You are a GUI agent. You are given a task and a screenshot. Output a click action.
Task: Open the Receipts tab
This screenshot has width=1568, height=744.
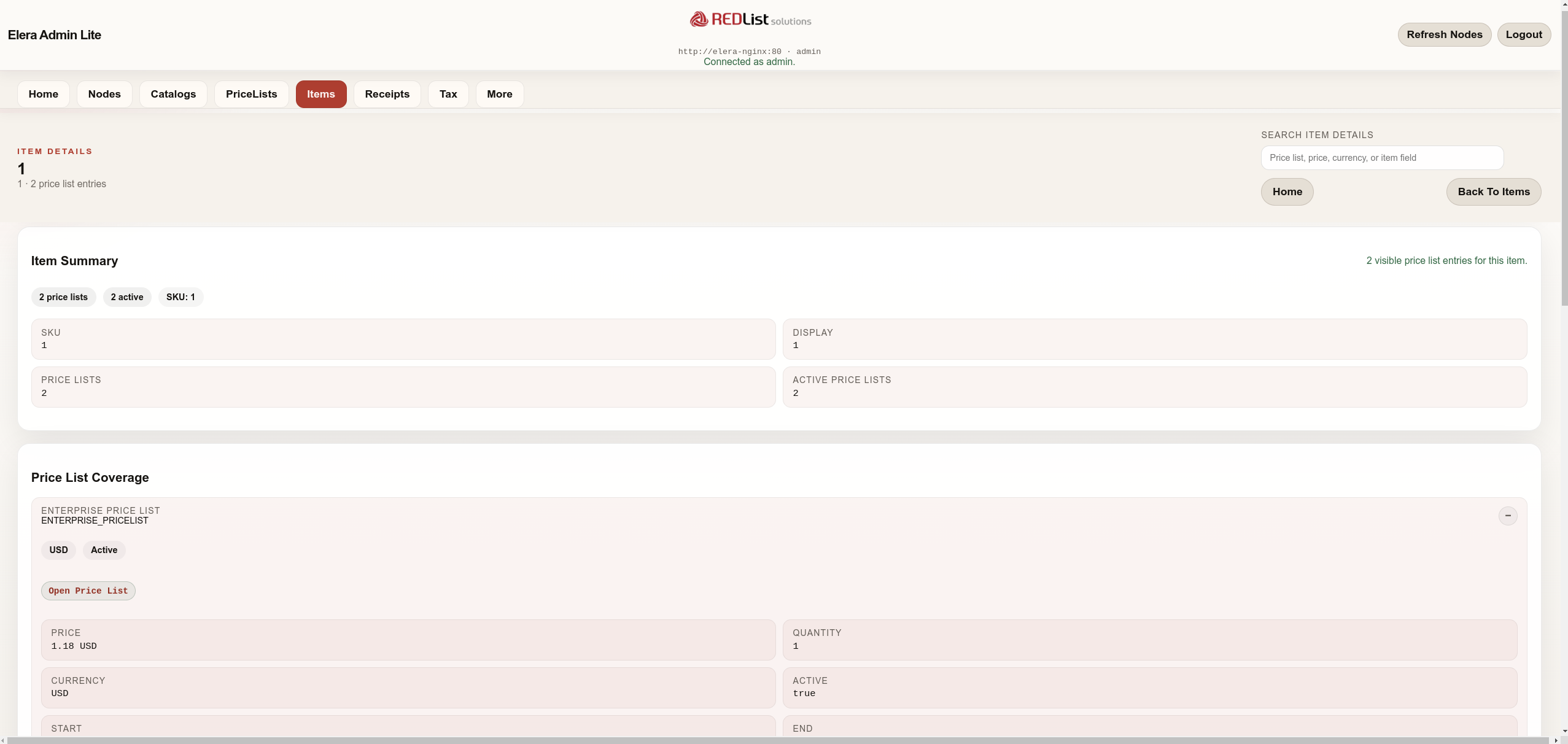coord(387,94)
